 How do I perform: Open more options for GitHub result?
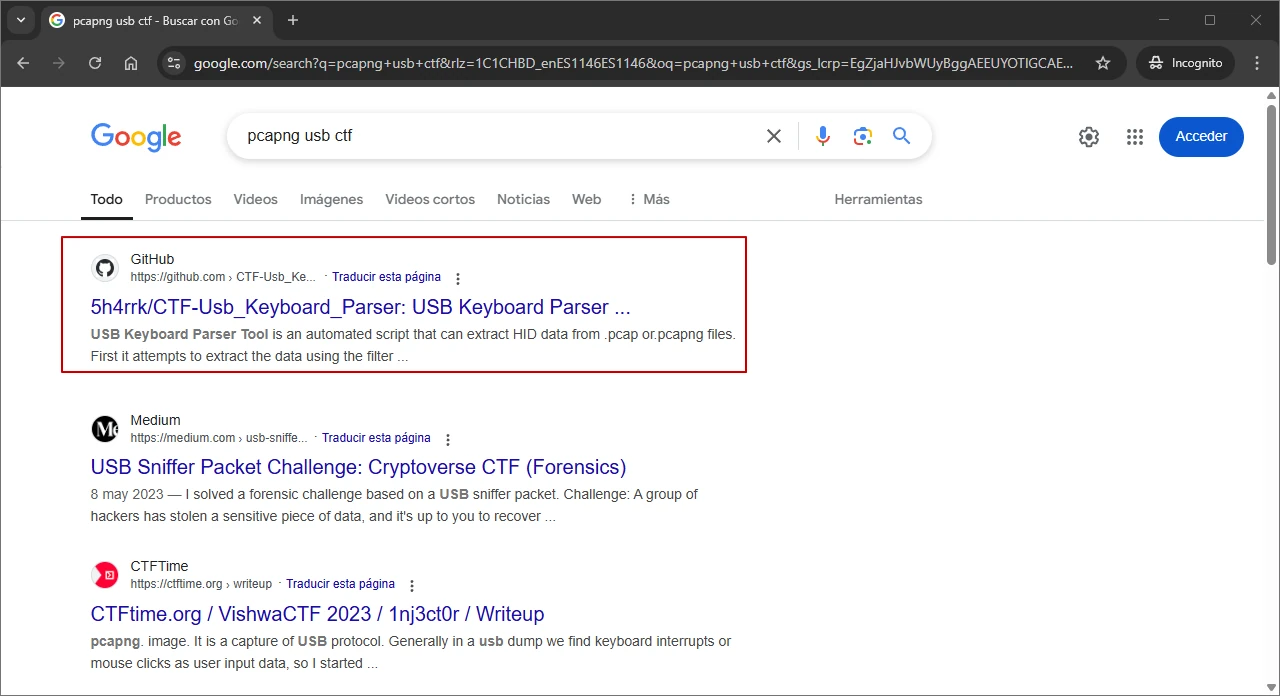point(458,279)
